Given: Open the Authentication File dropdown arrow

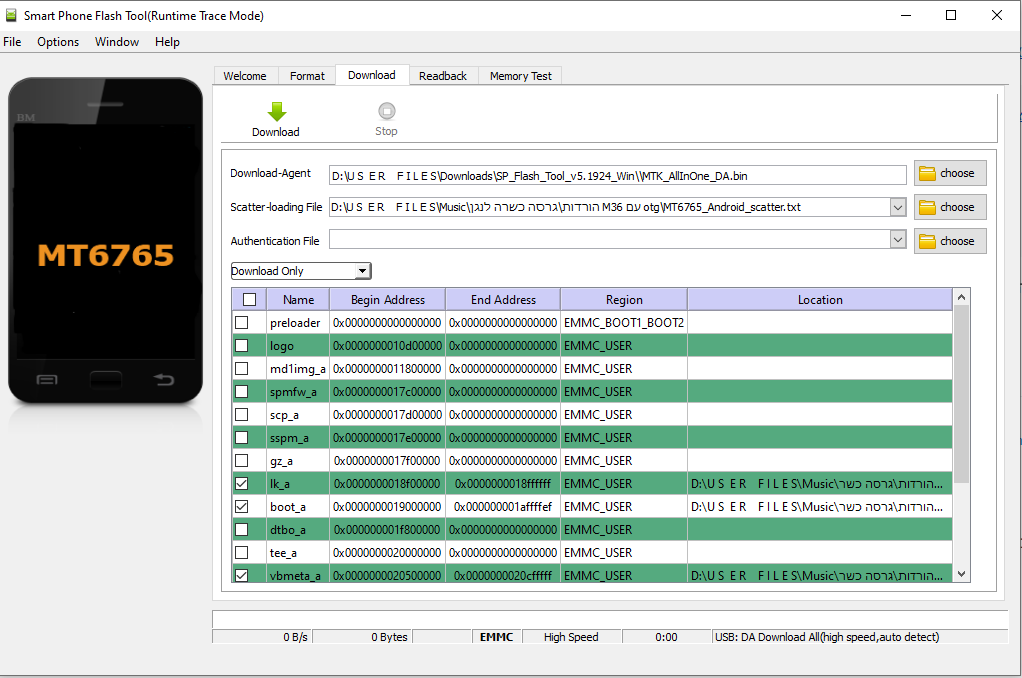Looking at the screenshot, I should tap(897, 241).
